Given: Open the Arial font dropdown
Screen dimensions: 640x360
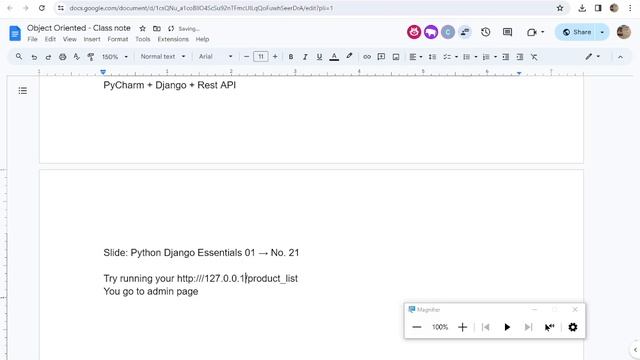Looking at the screenshot, I should (216, 57).
